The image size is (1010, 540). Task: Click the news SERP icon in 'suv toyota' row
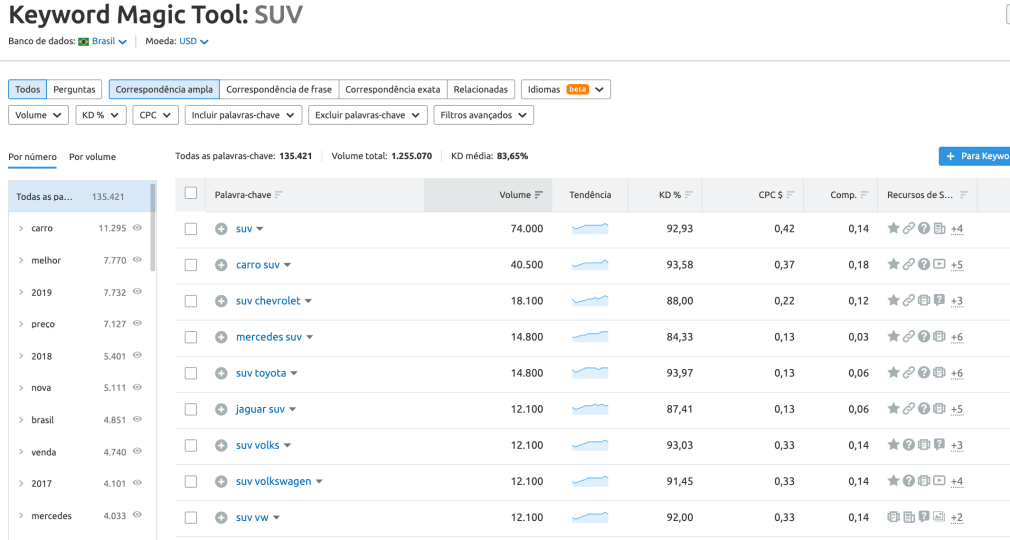point(939,372)
